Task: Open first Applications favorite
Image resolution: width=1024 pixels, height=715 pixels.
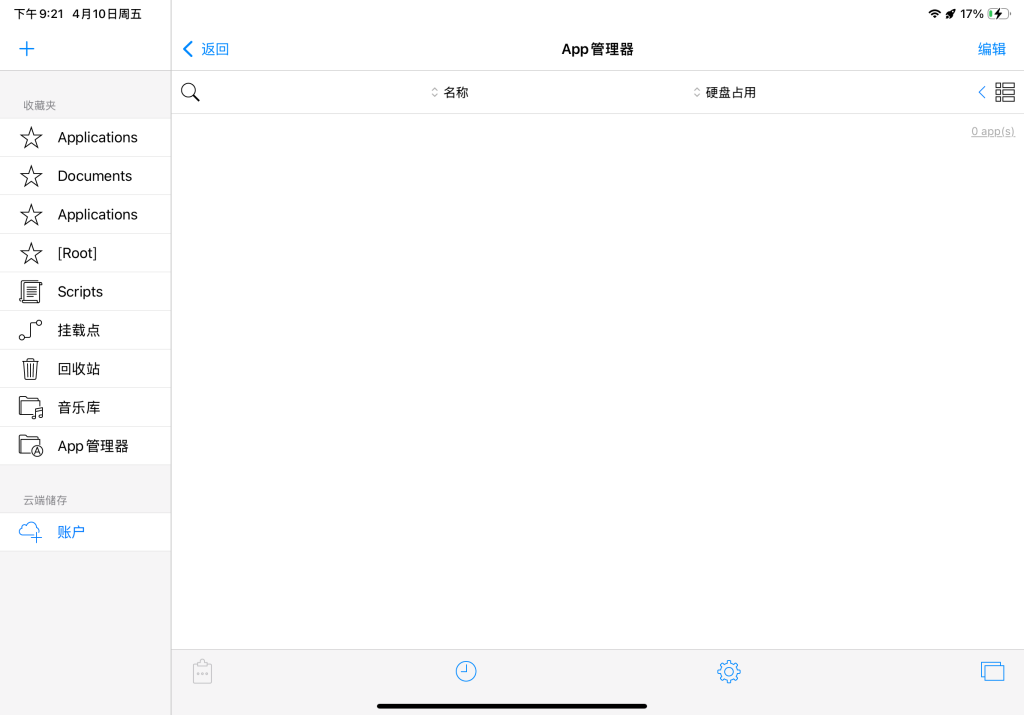Action: click(86, 138)
